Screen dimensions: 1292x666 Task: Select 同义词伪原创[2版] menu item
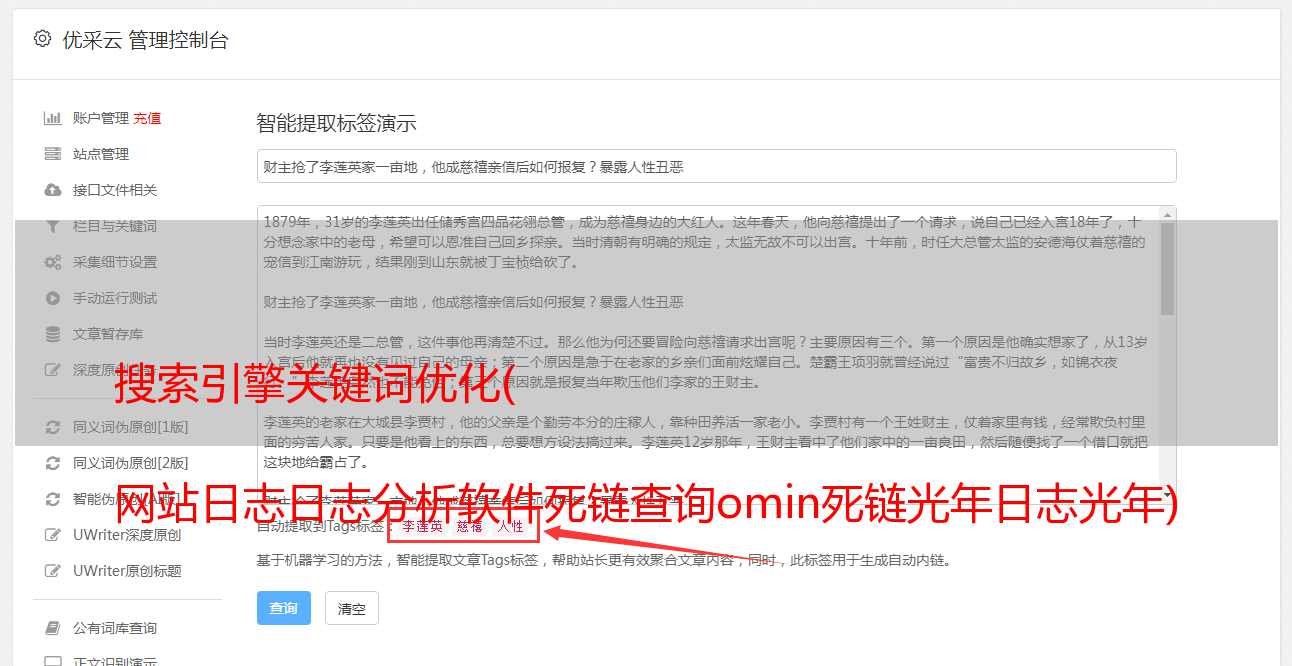coord(130,463)
